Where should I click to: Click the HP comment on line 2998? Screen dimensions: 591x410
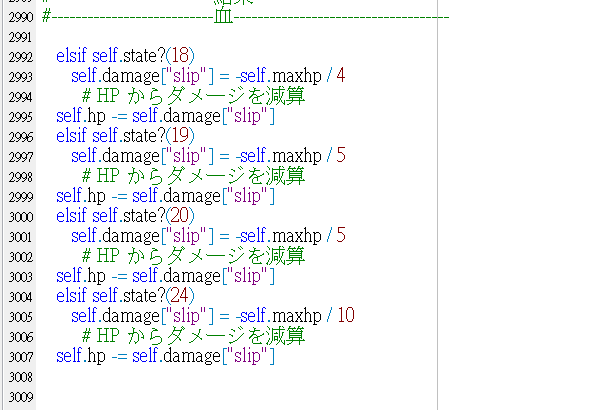[x=193, y=176]
